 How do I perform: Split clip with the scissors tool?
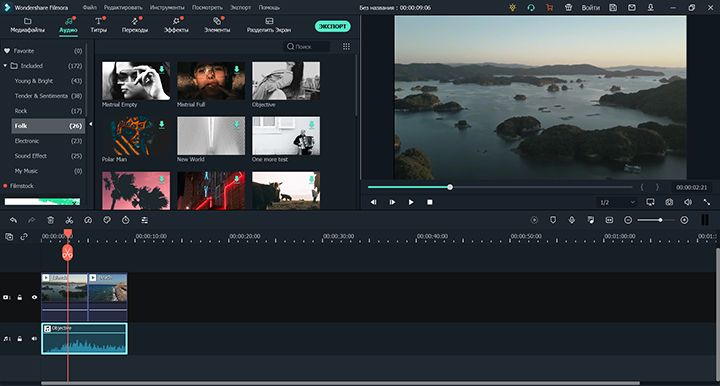coord(69,220)
